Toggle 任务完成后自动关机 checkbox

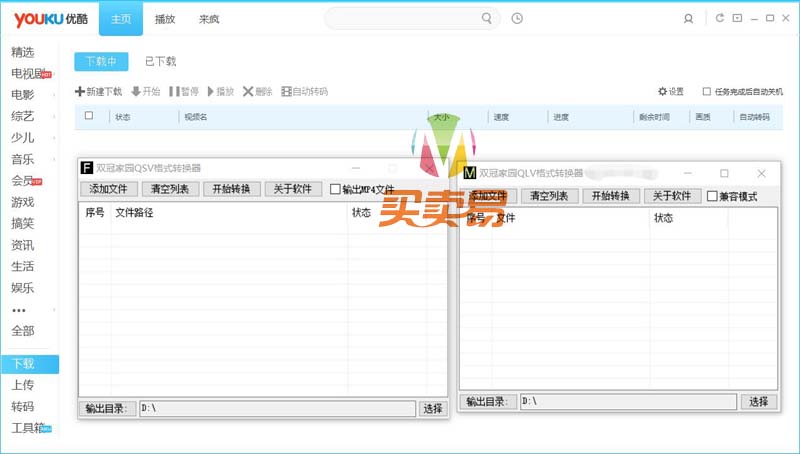coord(707,91)
